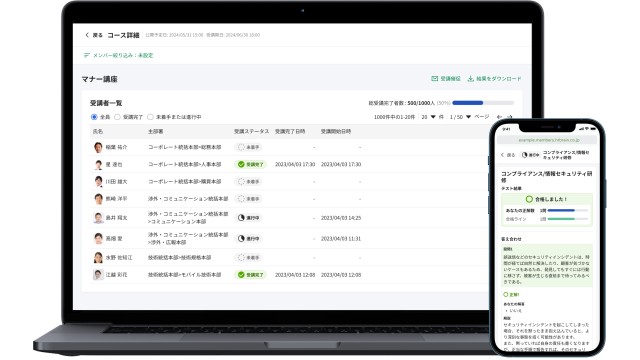Image resolution: width=640 pixels, height=360 pixels.
Task: Click 結果をダウンロード link
Action: pyautogui.click(x=494, y=78)
